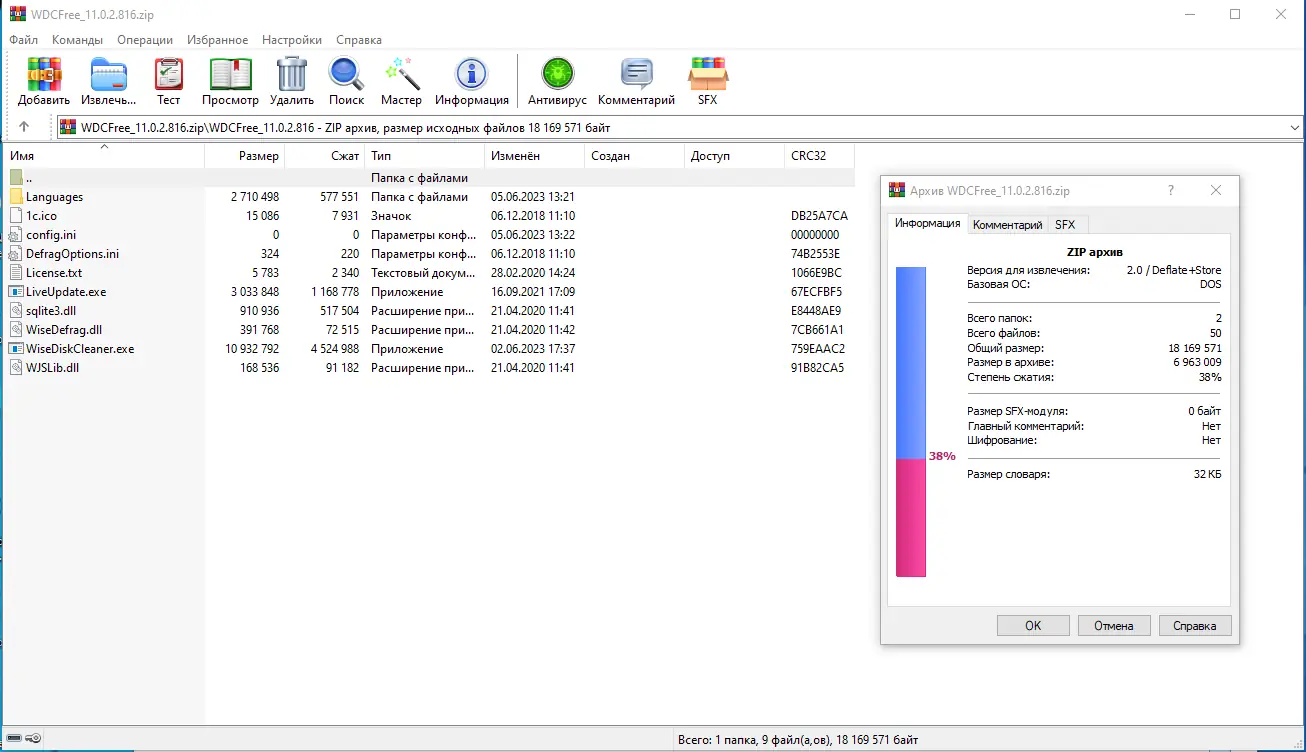Confirm the dialog with OK
Image resolution: width=1306 pixels, height=752 pixels.
[x=1033, y=626]
